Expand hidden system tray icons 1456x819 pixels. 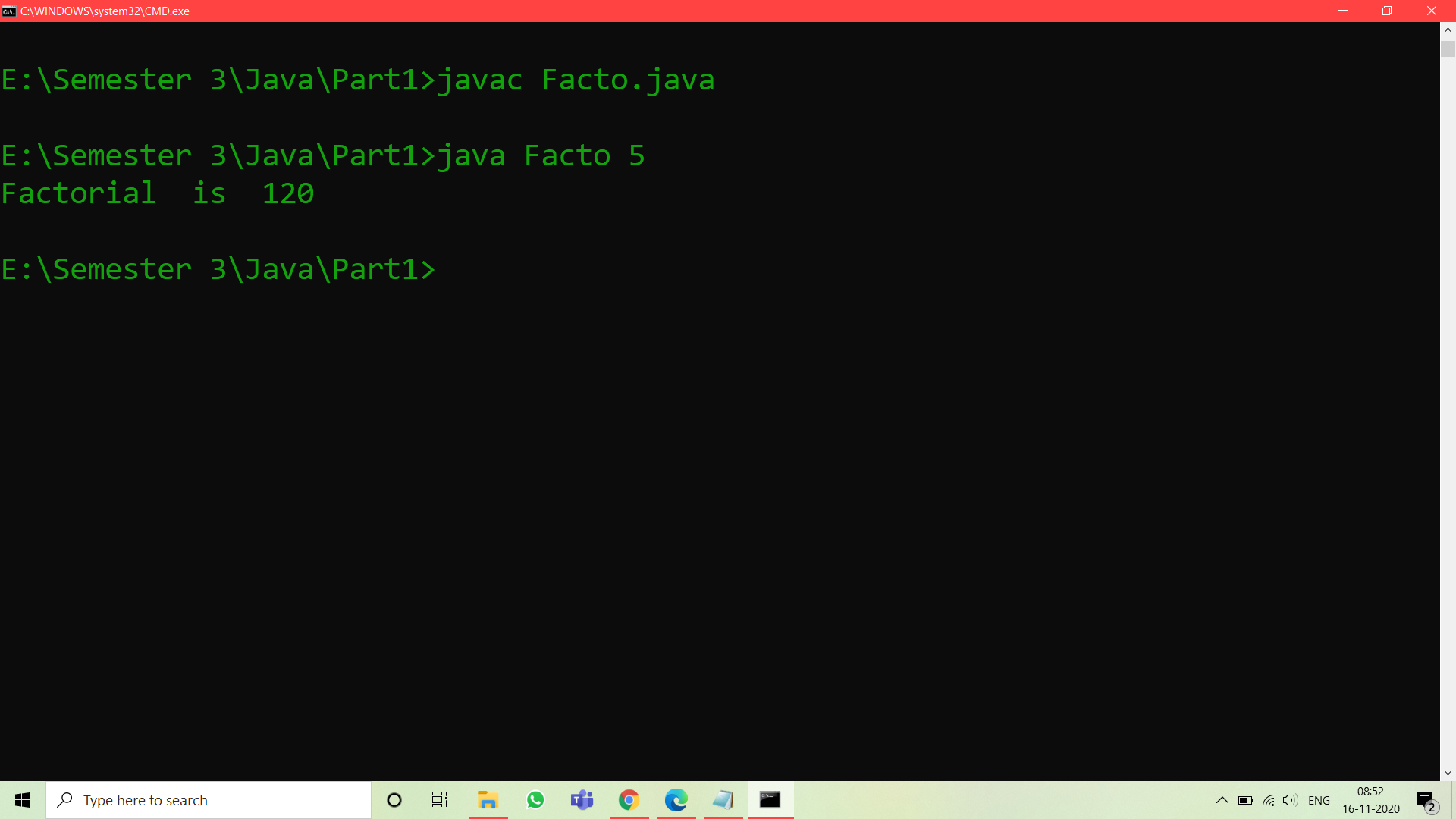1222,800
